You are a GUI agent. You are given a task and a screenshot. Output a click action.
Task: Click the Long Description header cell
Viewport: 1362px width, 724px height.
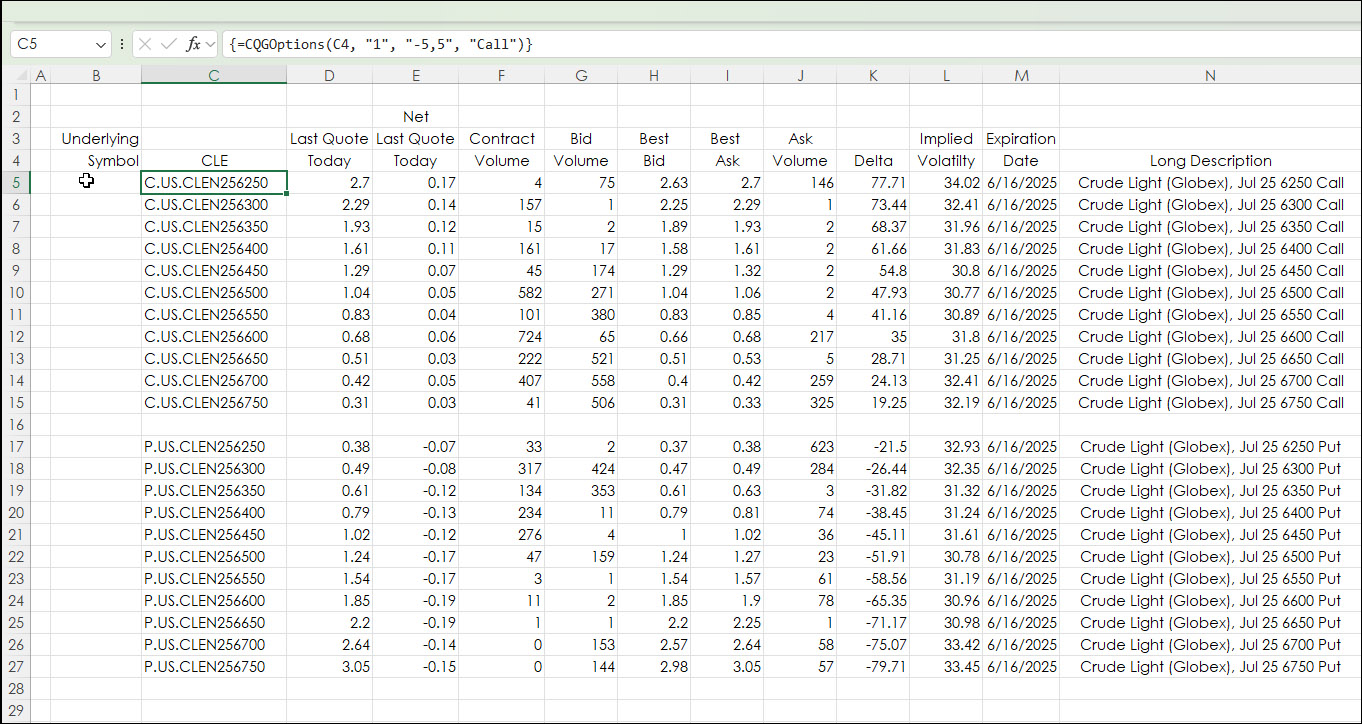coord(1210,160)
